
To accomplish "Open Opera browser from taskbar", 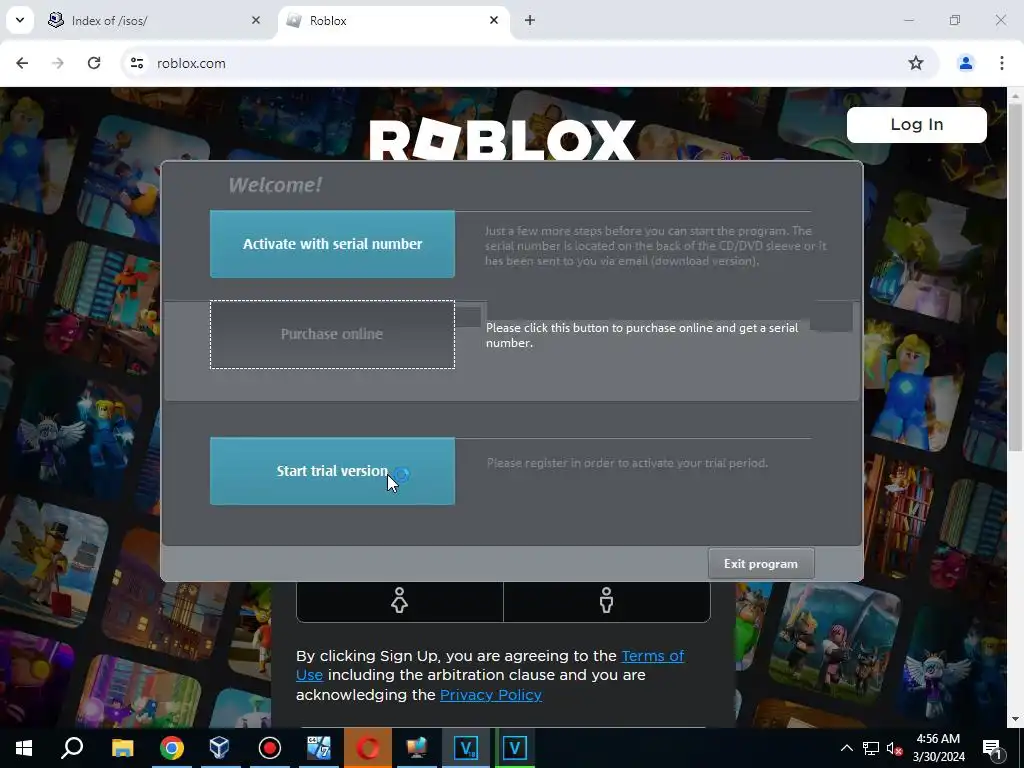I will (x=368, y=748).
